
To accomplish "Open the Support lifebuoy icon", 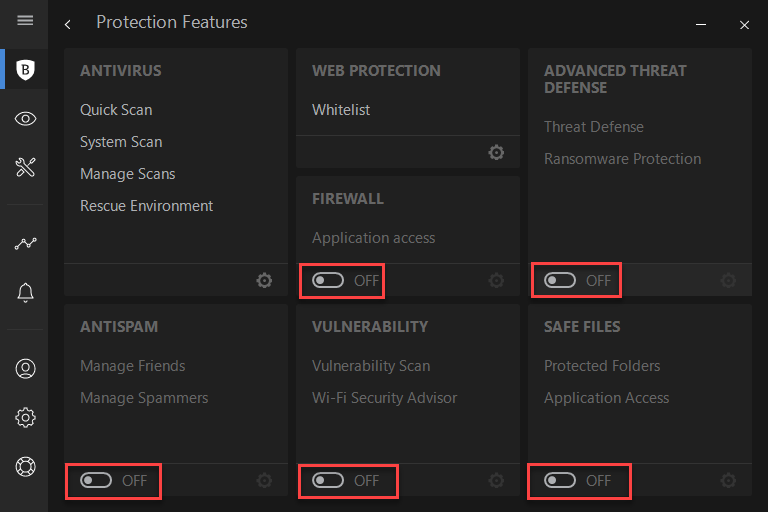I will [25, 466].
